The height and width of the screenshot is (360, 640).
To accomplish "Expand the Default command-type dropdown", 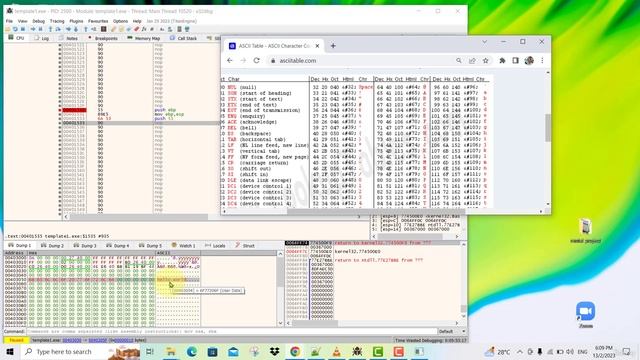I will point(451,331).
